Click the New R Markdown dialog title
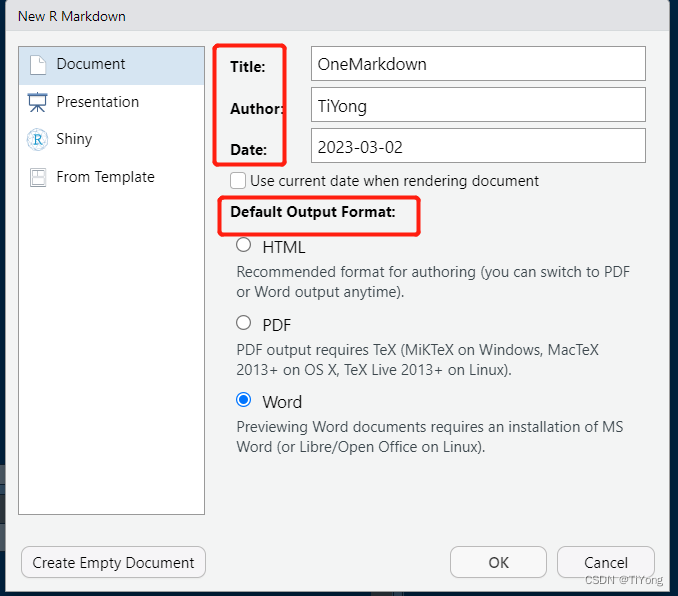This screenshot has height=596, width=678. point(72,16)
